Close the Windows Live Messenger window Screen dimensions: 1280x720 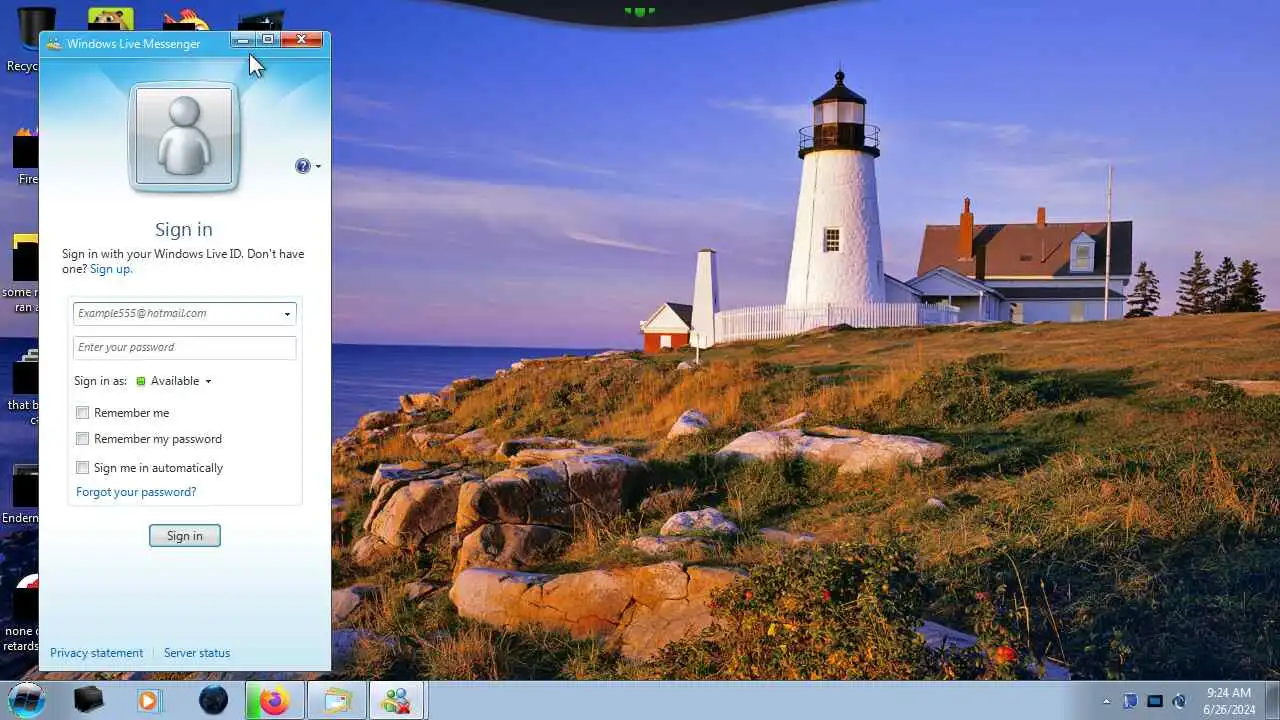click(x=301, y=40)
